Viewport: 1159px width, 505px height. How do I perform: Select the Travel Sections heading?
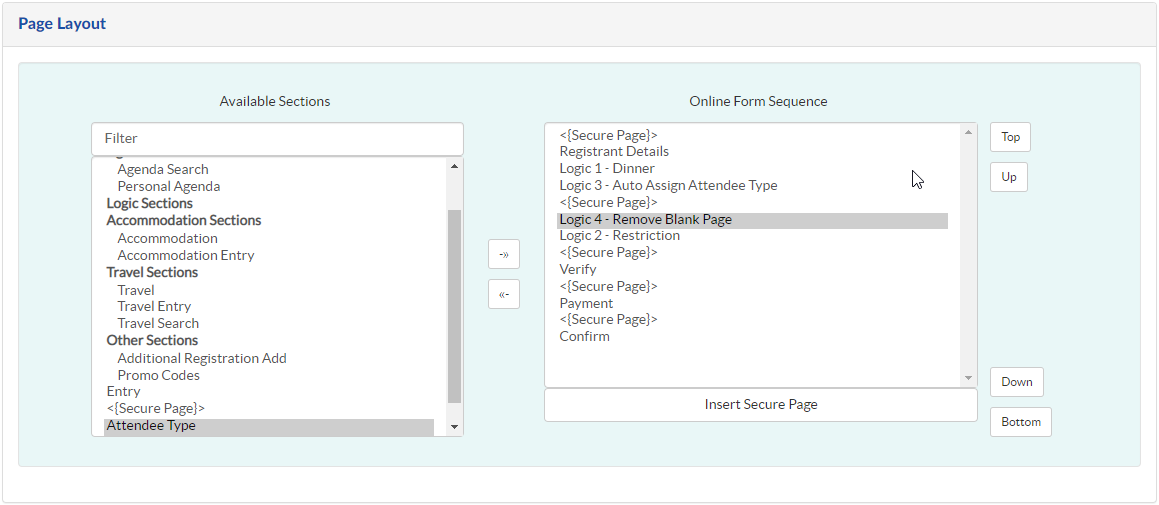(152, 272)
